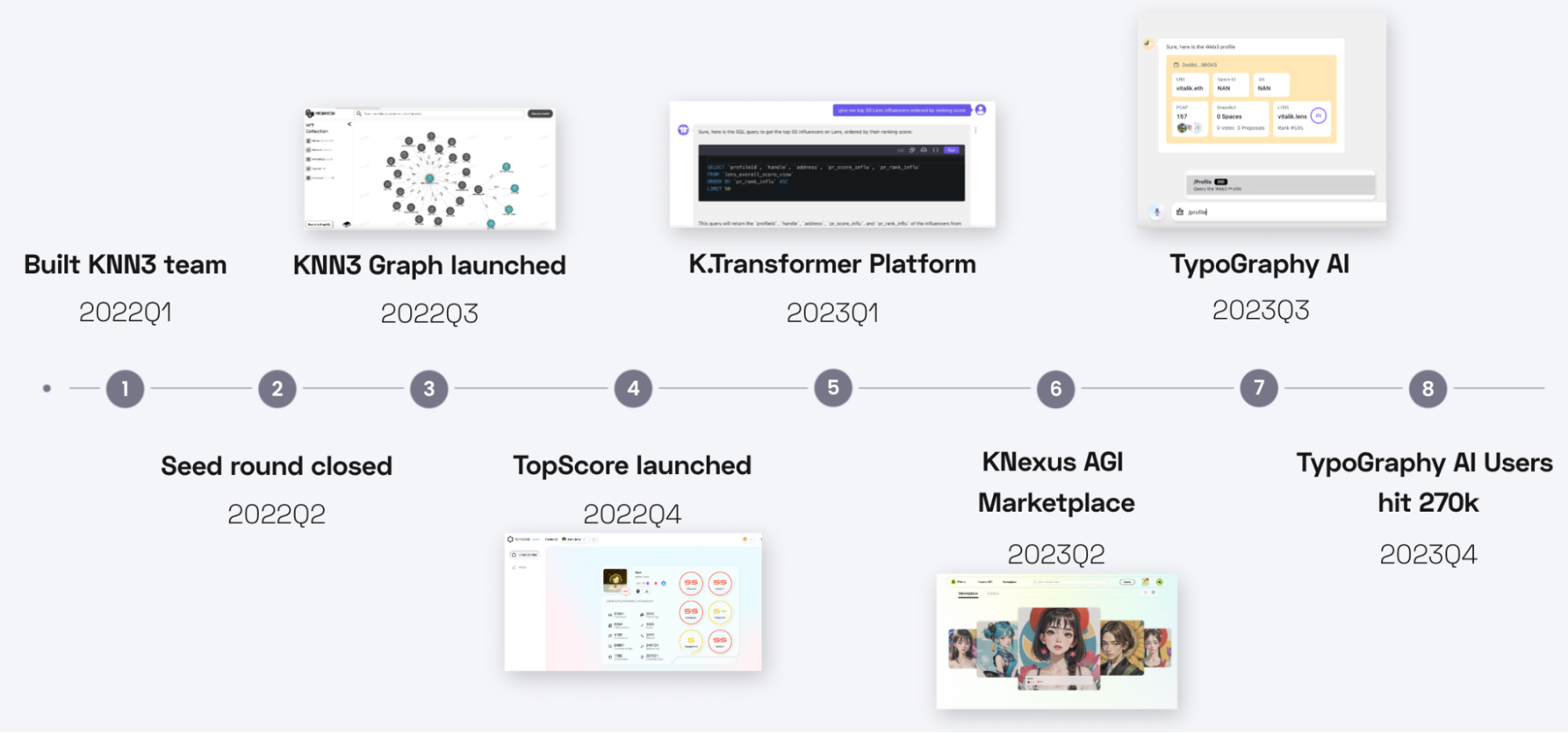The image size is (1568, 733).
Task: Click the 'TopScore launched' heading
Action: [x=632, y=465]
